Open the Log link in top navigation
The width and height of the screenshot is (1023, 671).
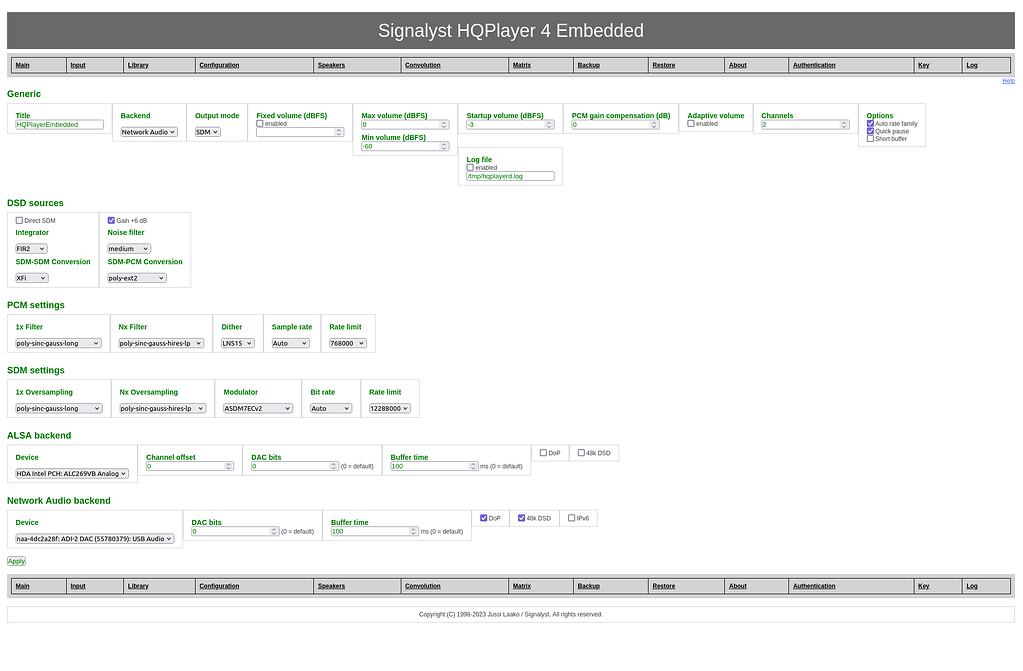(971, 65)
